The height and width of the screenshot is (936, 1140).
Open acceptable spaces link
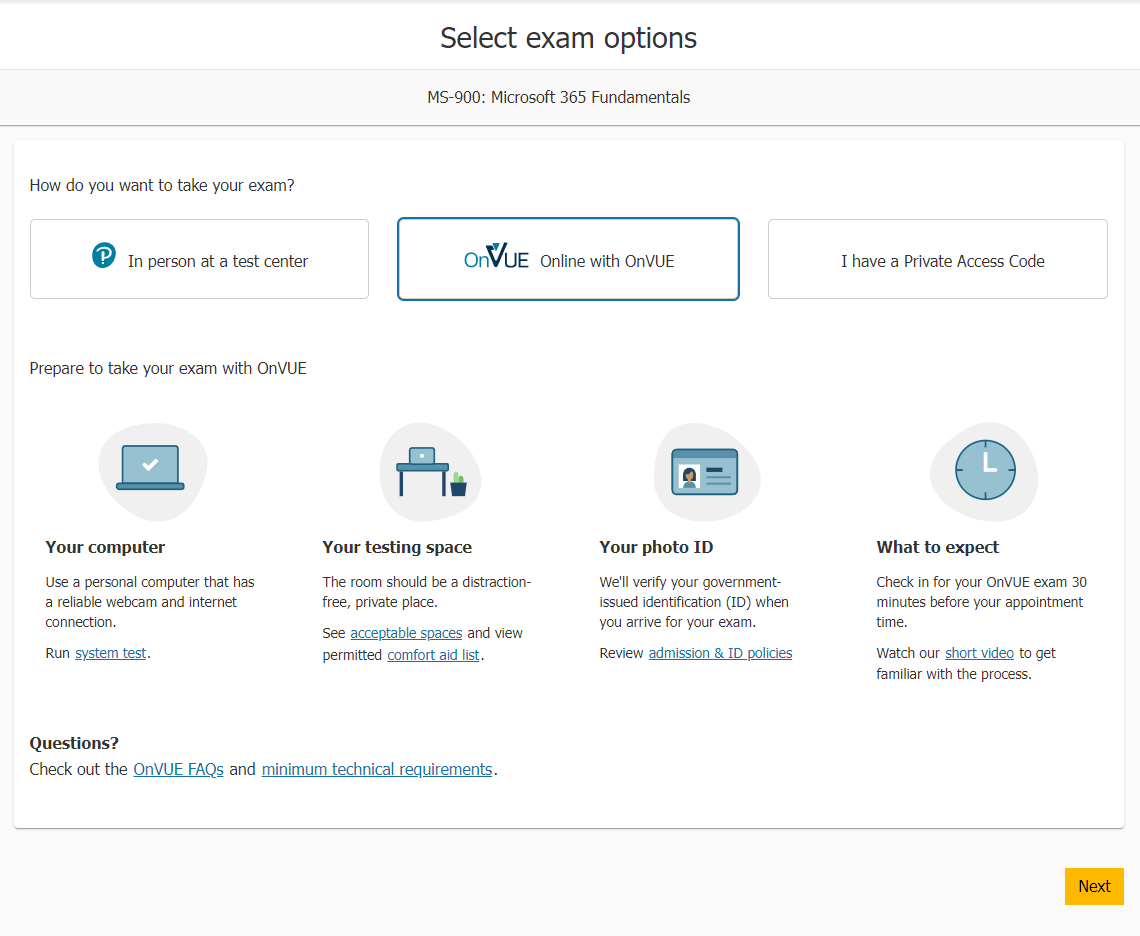tap(406, 633)
